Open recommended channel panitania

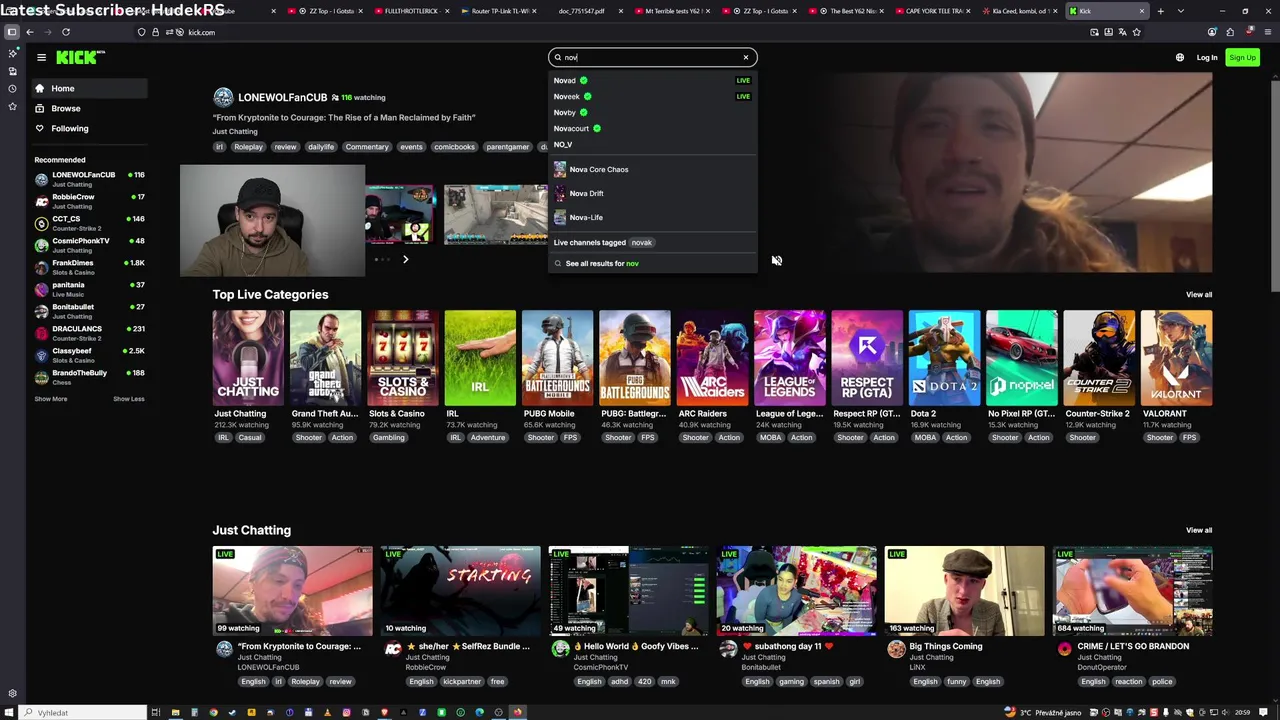[89, 289]
